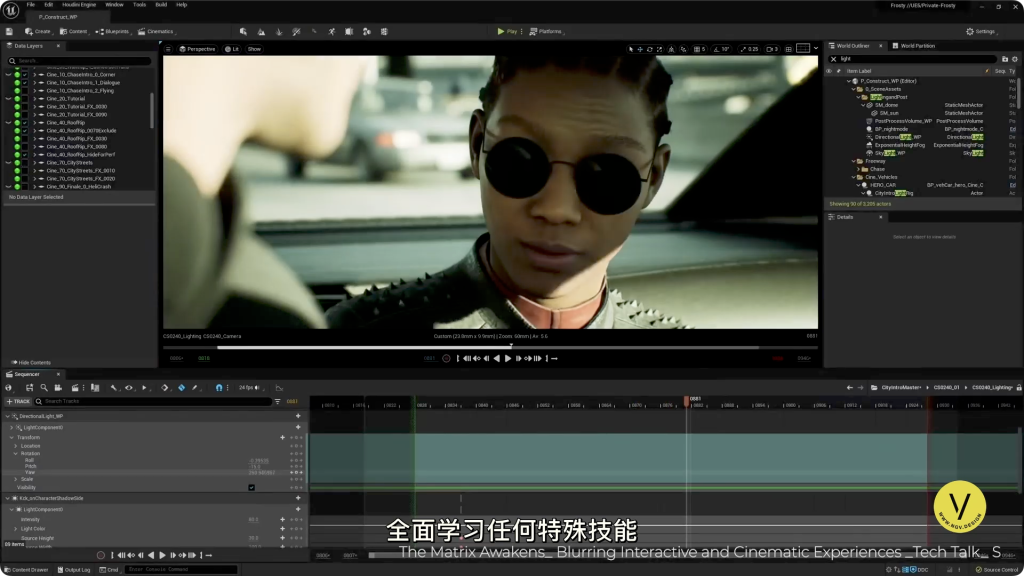Open the File menu

(x=31, y=5)
